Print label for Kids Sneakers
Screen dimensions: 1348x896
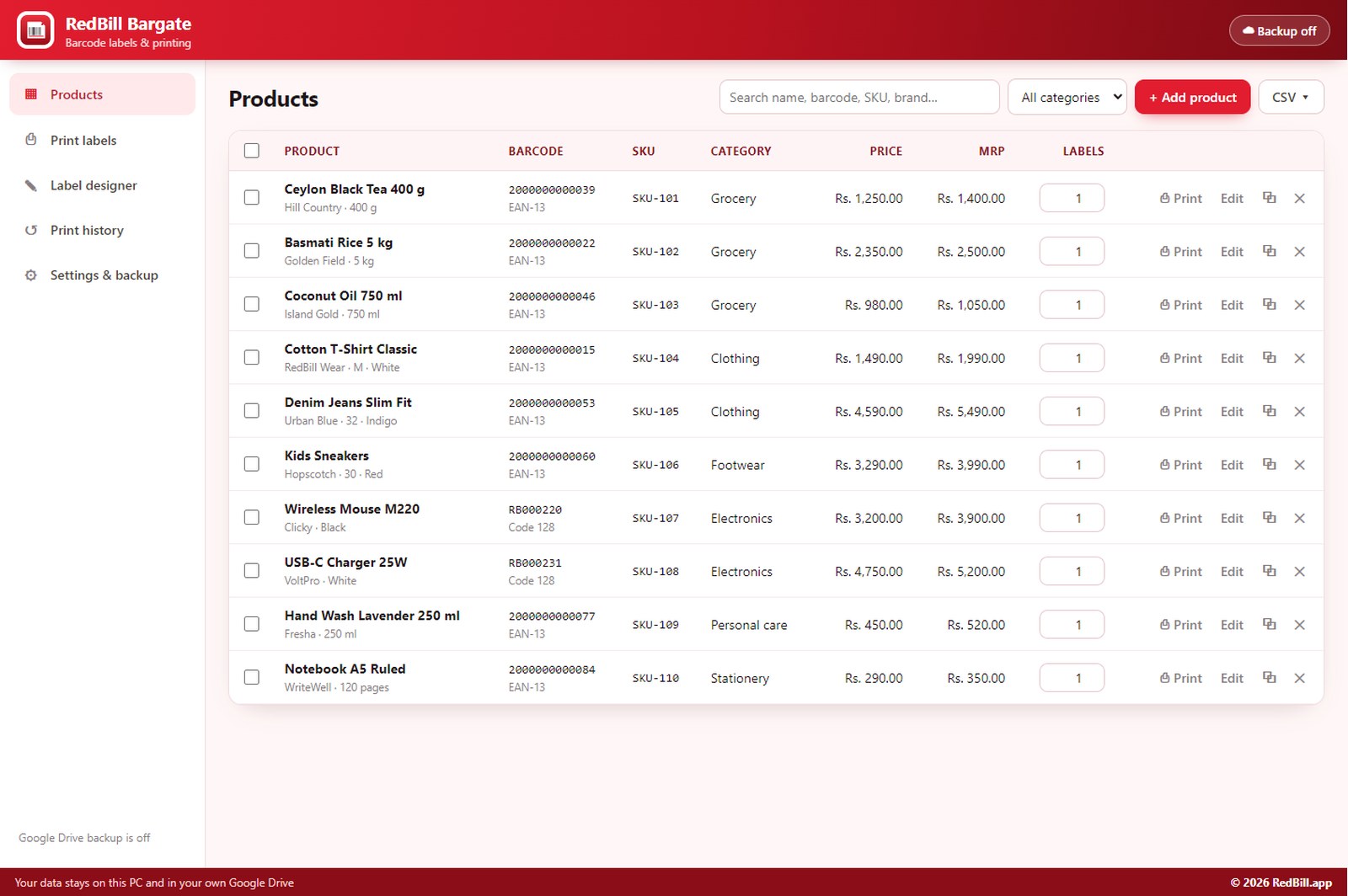[1181, 465]
